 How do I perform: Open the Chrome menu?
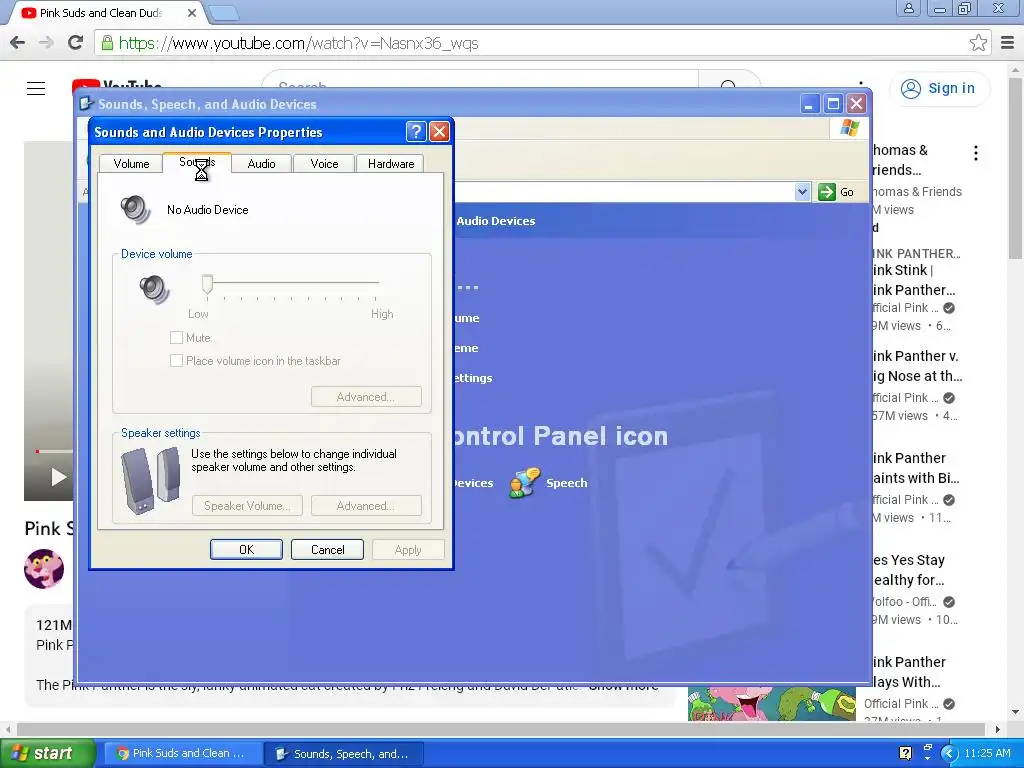1008,43
